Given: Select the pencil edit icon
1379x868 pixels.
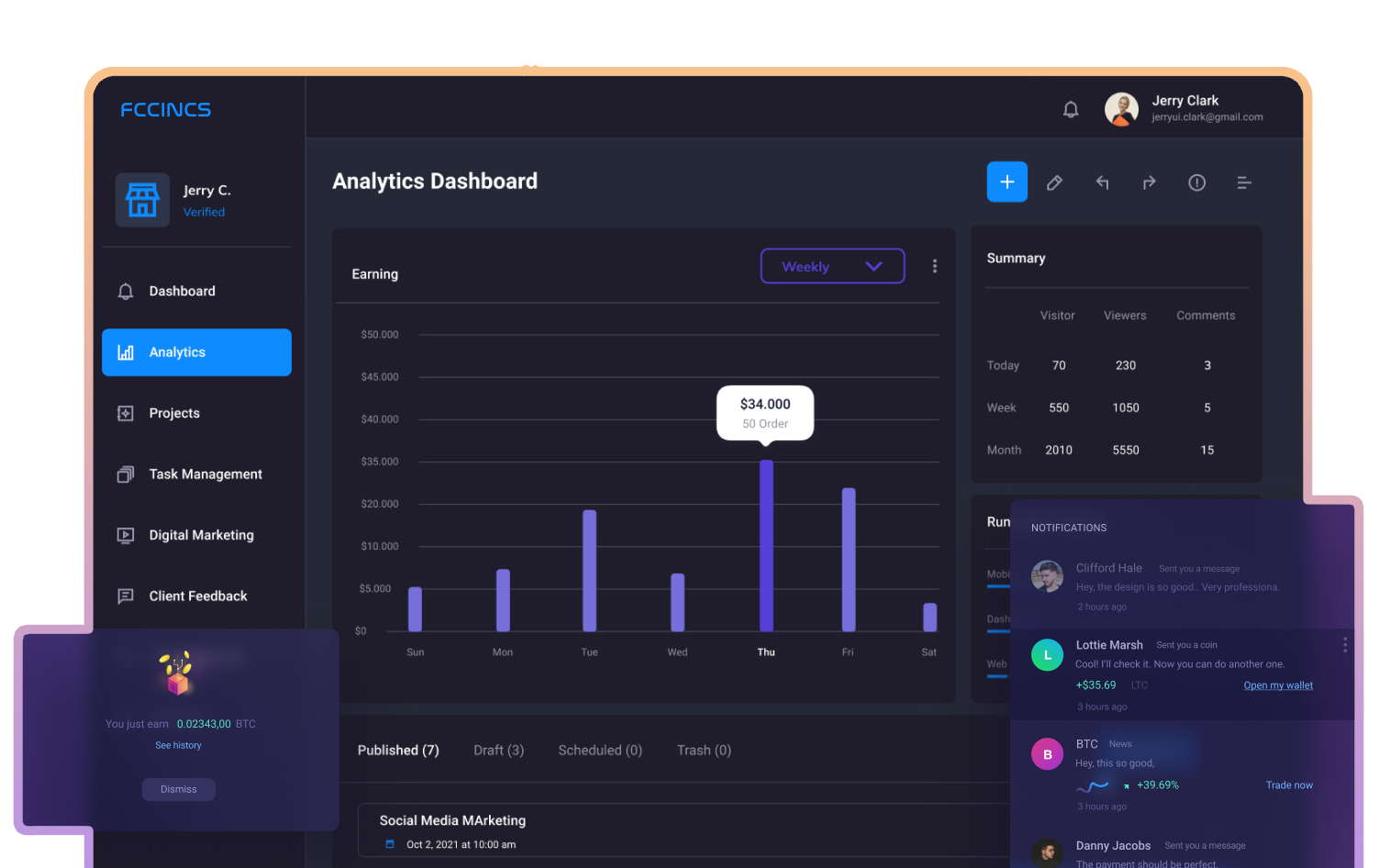Looking at the screenshot, I should tap(1054, 183).
